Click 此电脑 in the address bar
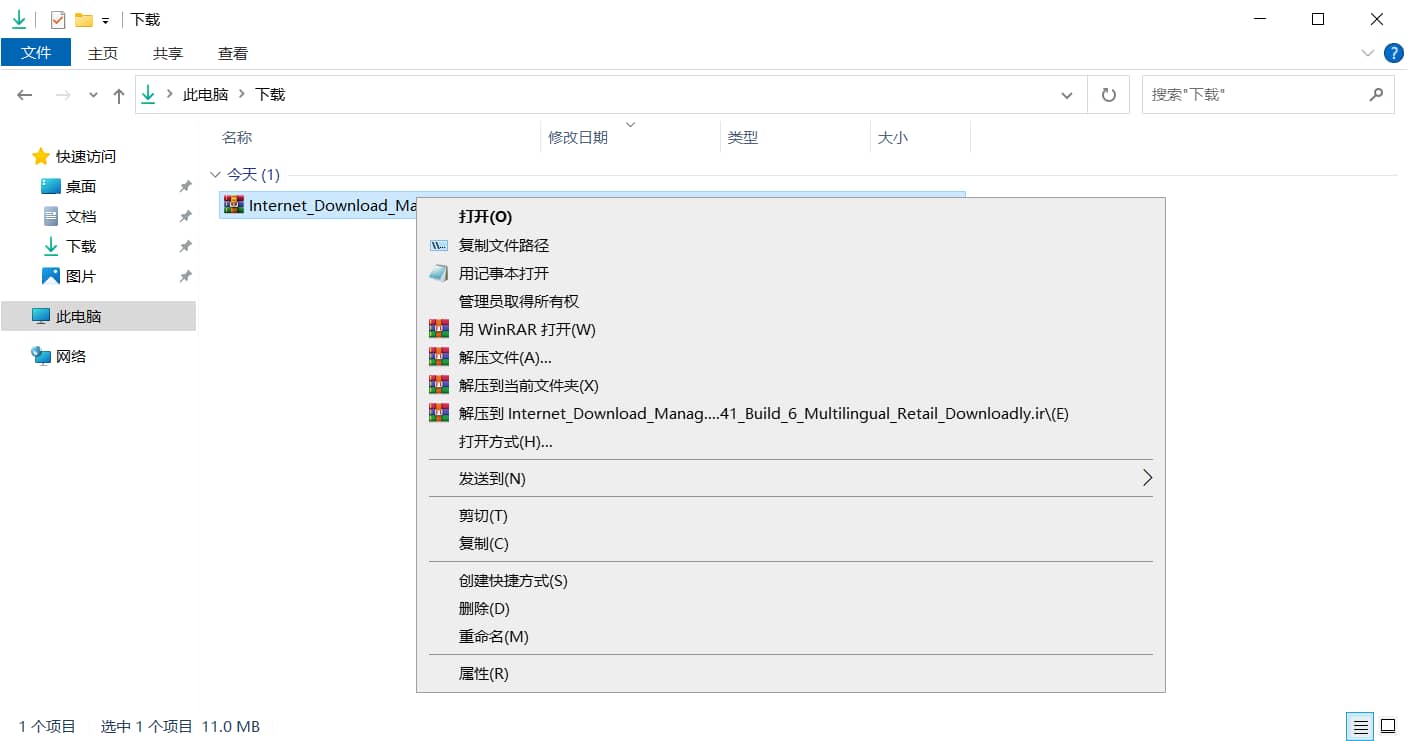Viewport: 1408px width, 741px height. [205, 94]
